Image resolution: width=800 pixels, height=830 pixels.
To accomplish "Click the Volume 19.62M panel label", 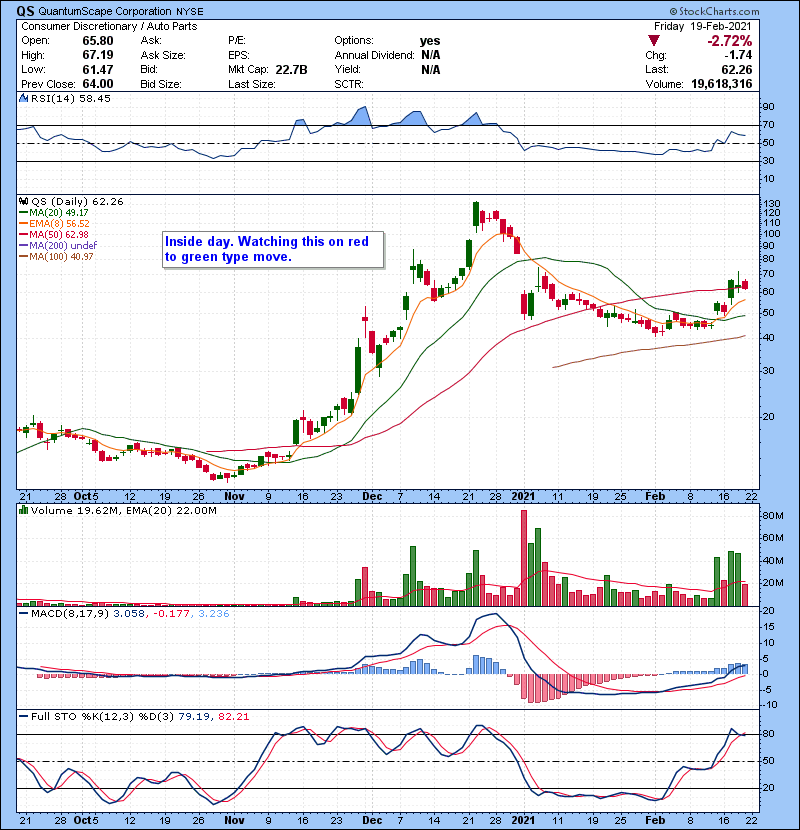I will click(x=123, y=511).
